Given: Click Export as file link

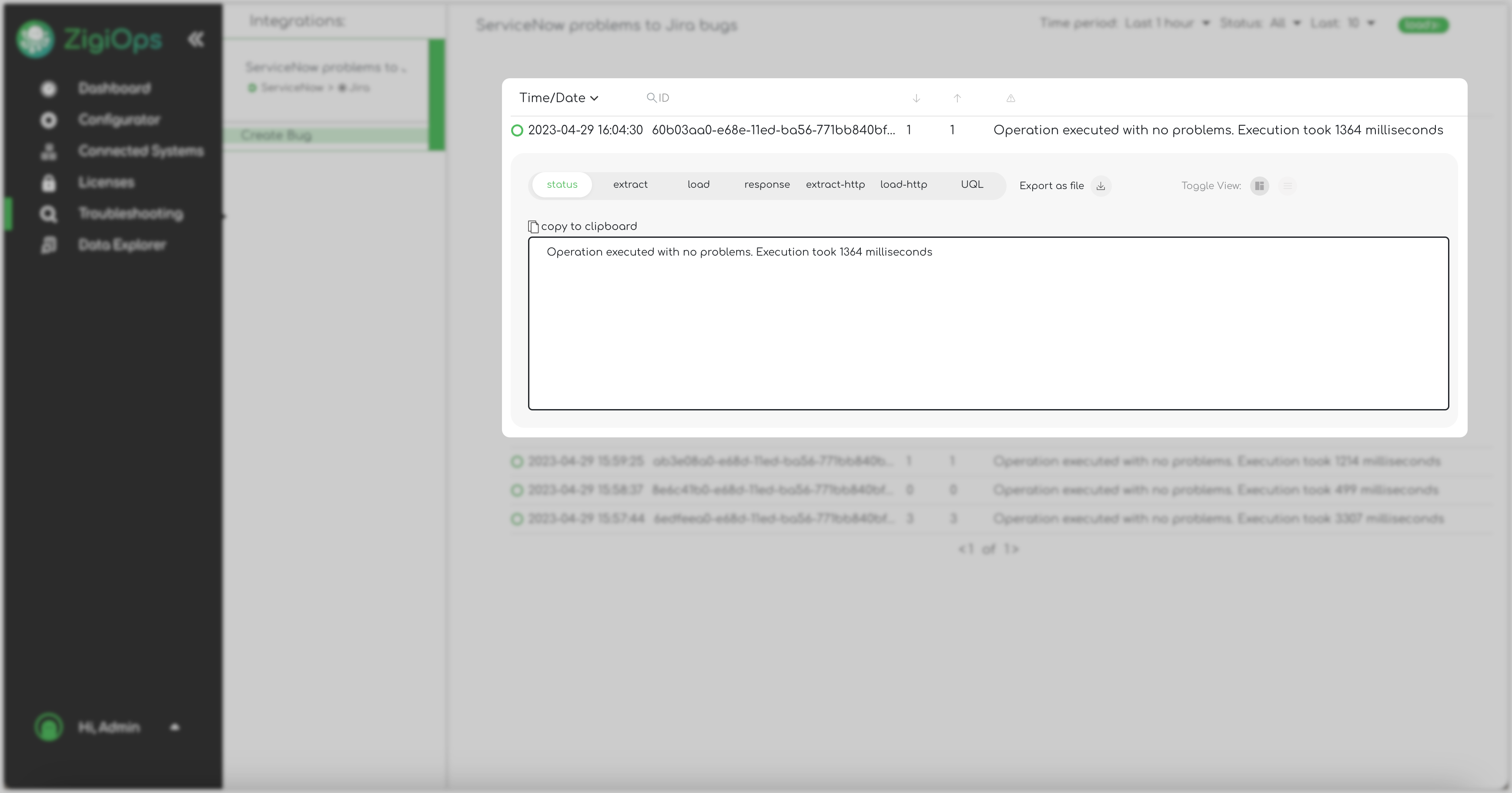Looking at the screenshot, I should click(x=1051, y=186).
